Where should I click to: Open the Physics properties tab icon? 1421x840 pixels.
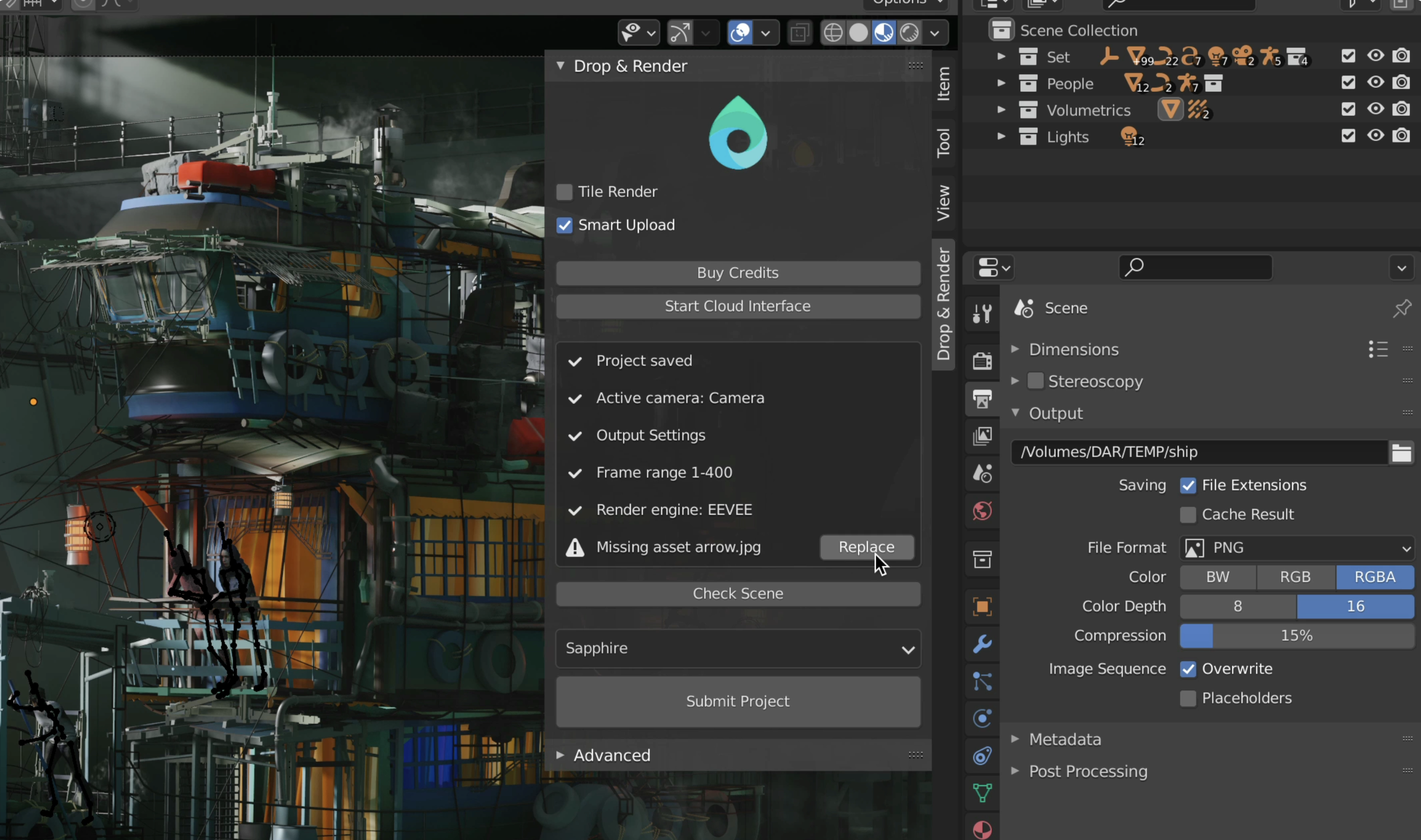[x=982, y=718]
